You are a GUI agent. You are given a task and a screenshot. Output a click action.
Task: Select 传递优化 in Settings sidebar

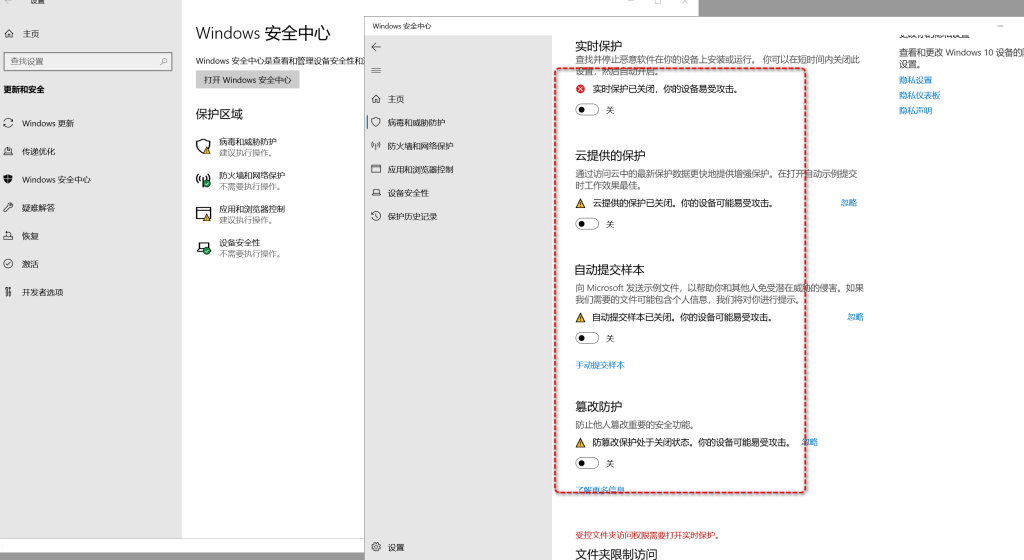pyautogui.click(x=39, y=151)
